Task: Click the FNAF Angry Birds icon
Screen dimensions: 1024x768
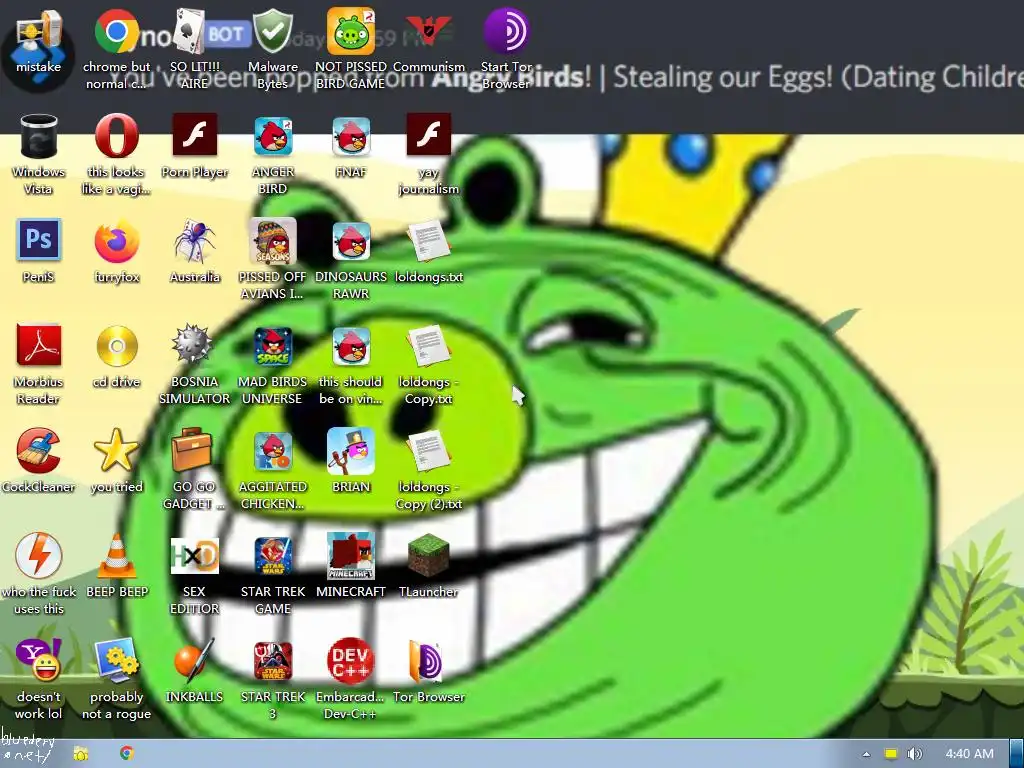Action: (x=351, y=136)
